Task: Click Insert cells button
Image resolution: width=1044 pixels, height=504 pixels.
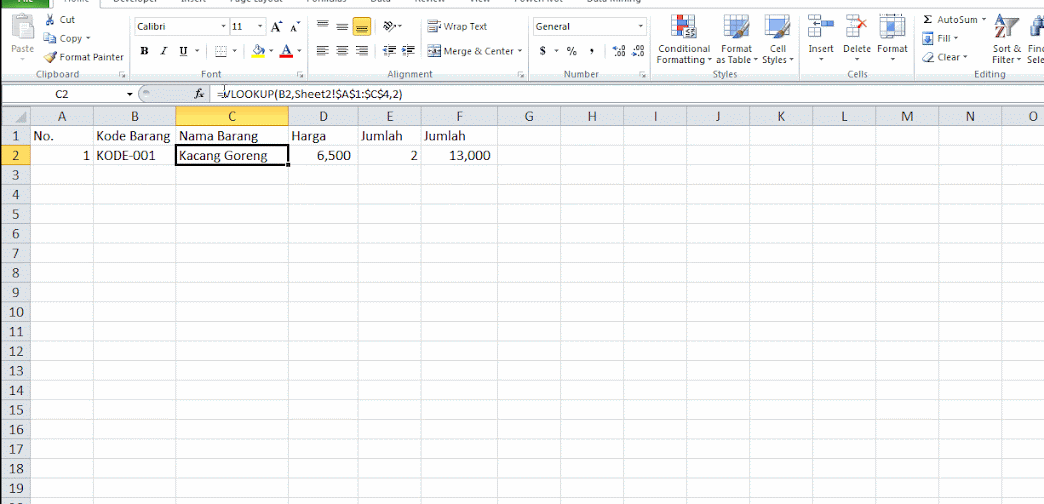Action: coord(821,39)
